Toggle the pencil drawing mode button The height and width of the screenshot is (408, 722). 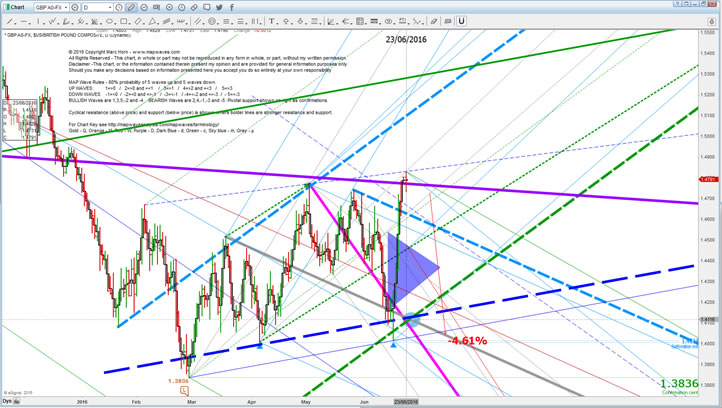pyautogui.click(x=131, y=8)
